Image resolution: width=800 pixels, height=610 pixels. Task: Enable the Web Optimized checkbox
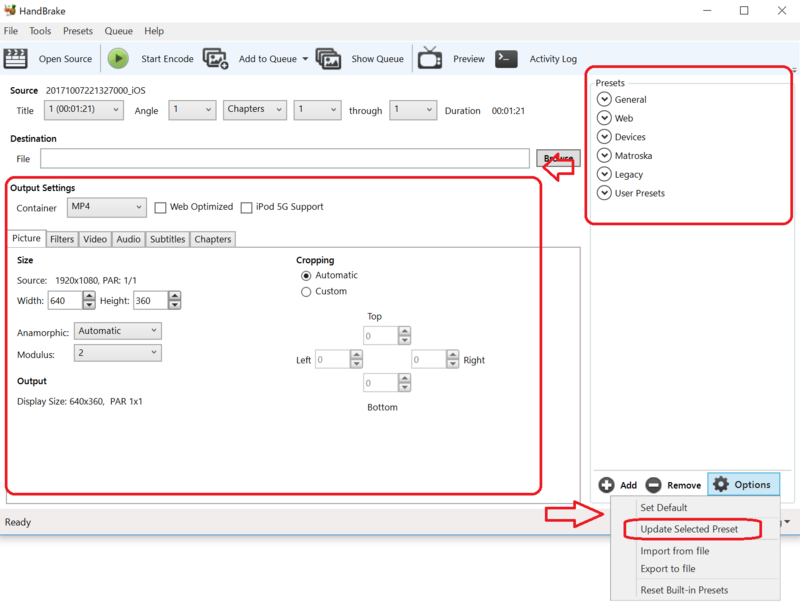(160, 208)
